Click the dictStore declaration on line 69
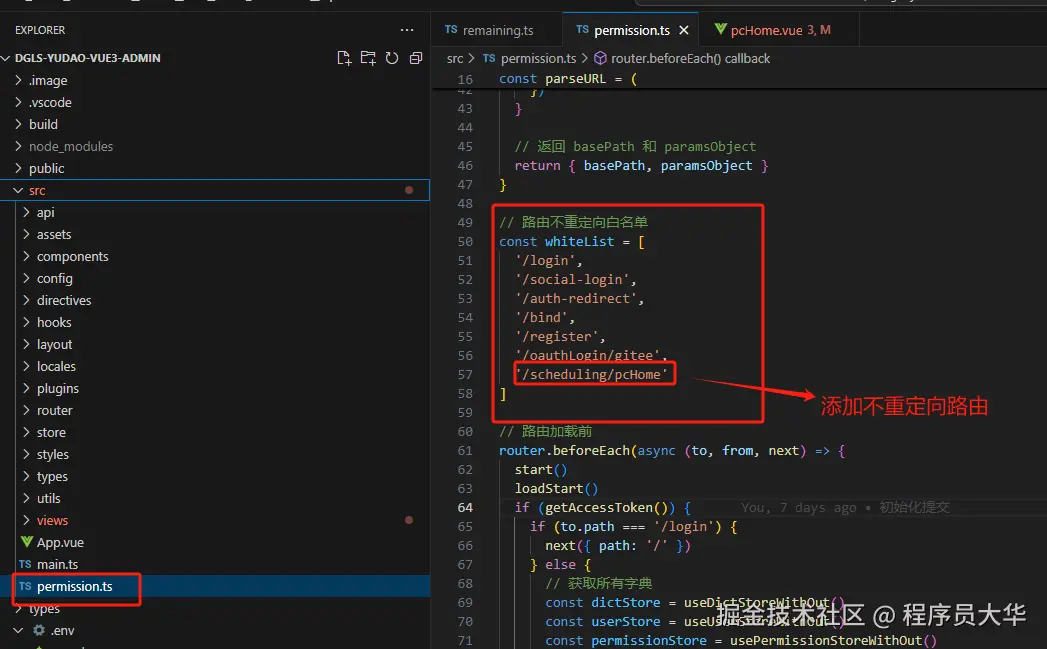The width and height of the screenshot is (1047, 649). [626, 602]
